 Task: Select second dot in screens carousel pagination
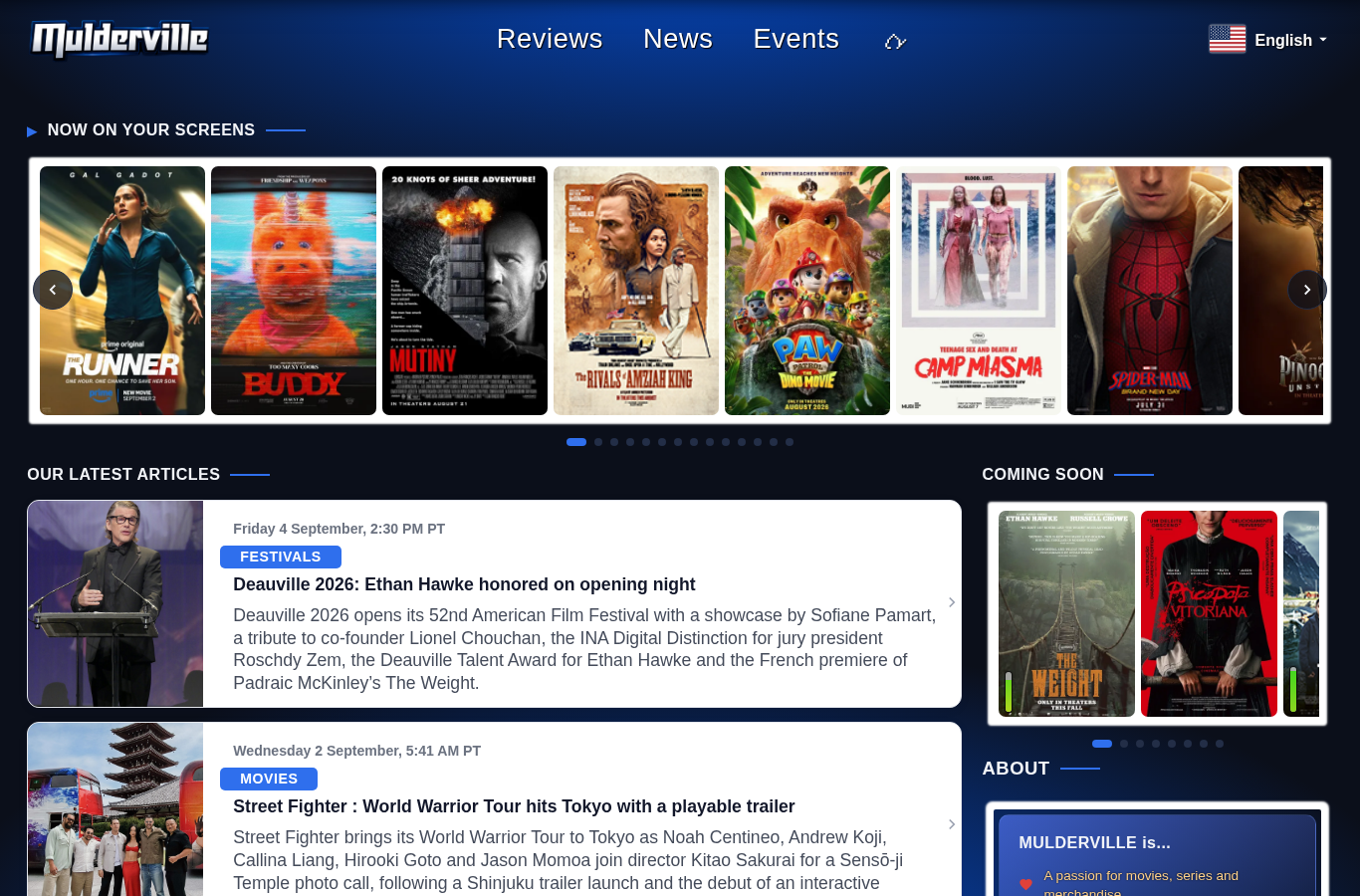point(598,442)
